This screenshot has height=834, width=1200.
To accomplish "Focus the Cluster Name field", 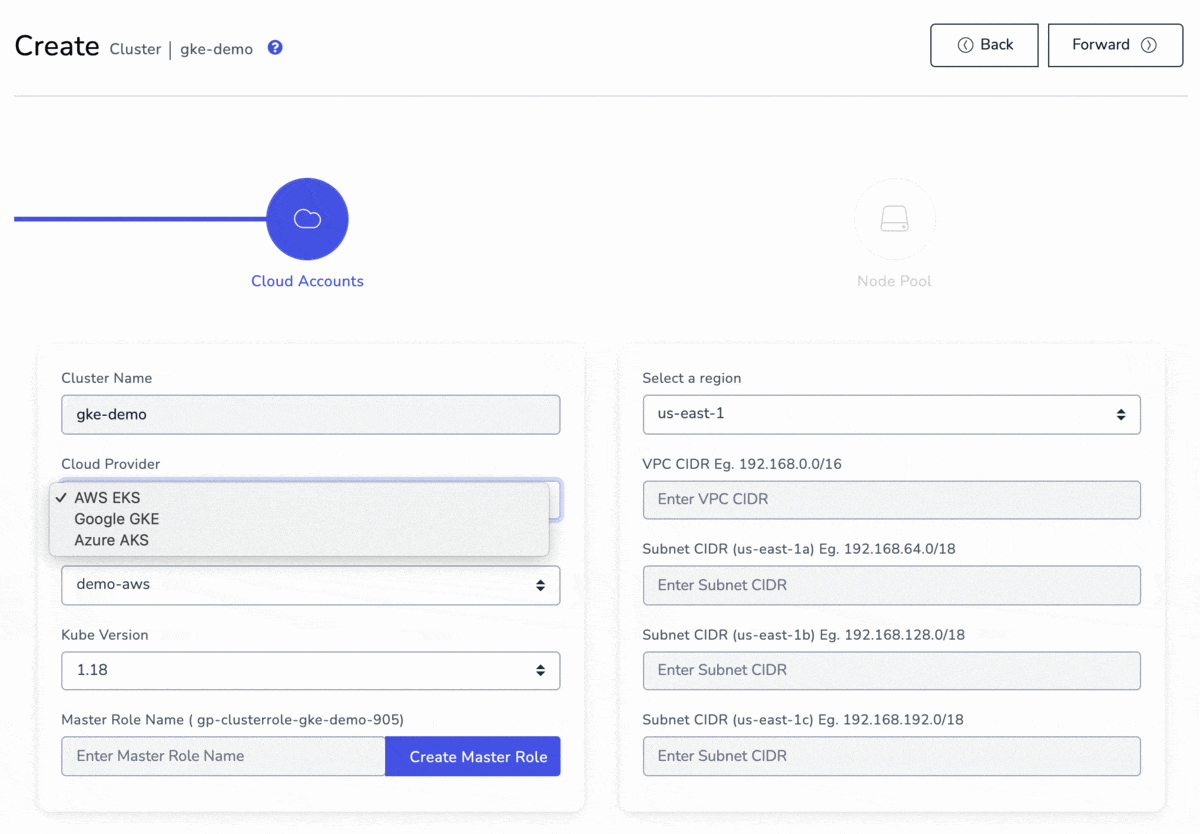I will (310, 414).
